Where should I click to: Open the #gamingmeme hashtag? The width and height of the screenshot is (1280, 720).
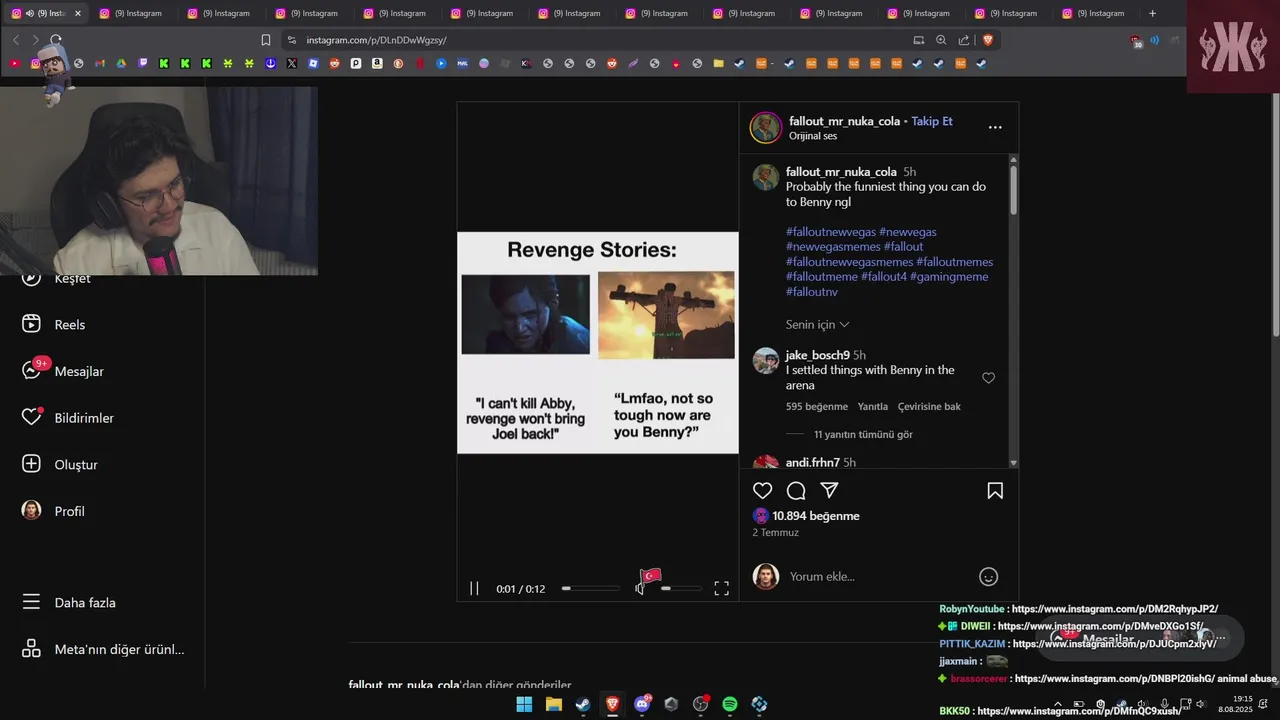[949, 277]
